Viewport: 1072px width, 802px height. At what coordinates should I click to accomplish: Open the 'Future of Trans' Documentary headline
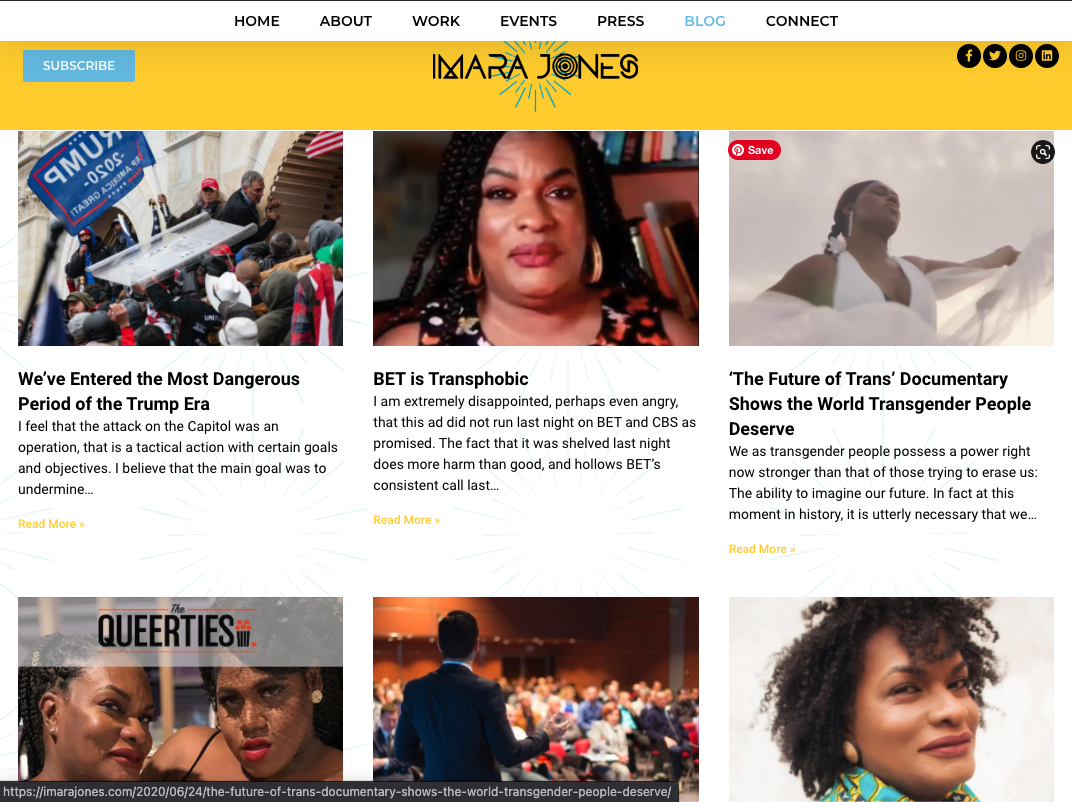pyautogui.click(x=880, y=403)
